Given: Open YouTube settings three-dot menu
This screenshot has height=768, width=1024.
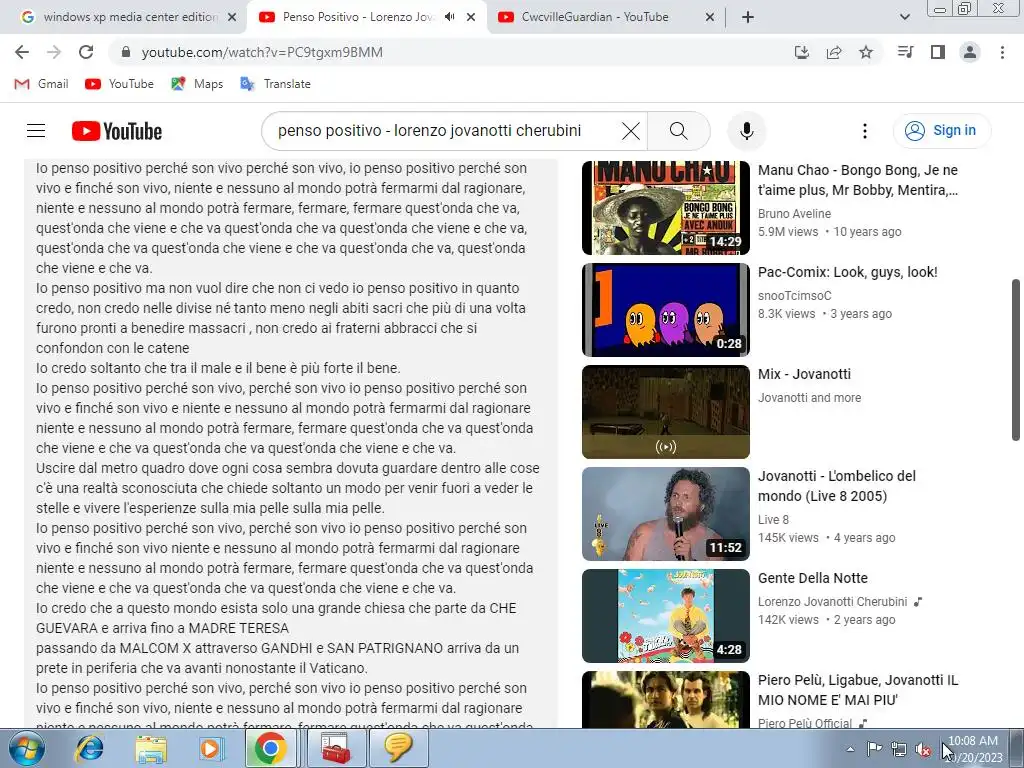Looking at the screenshot, I should point(865,131).
